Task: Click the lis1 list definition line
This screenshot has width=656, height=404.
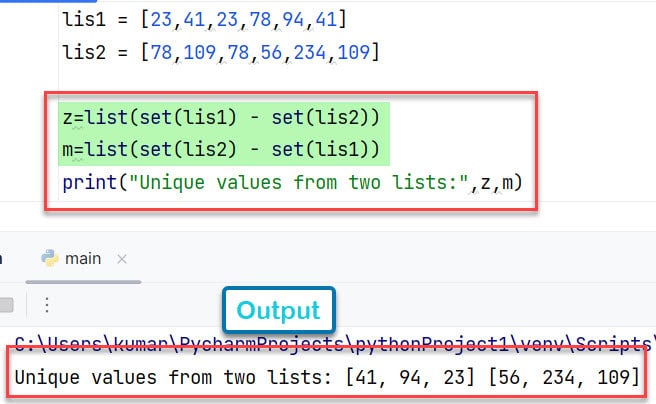Action: pyautogui.click(x=205, y=19)
